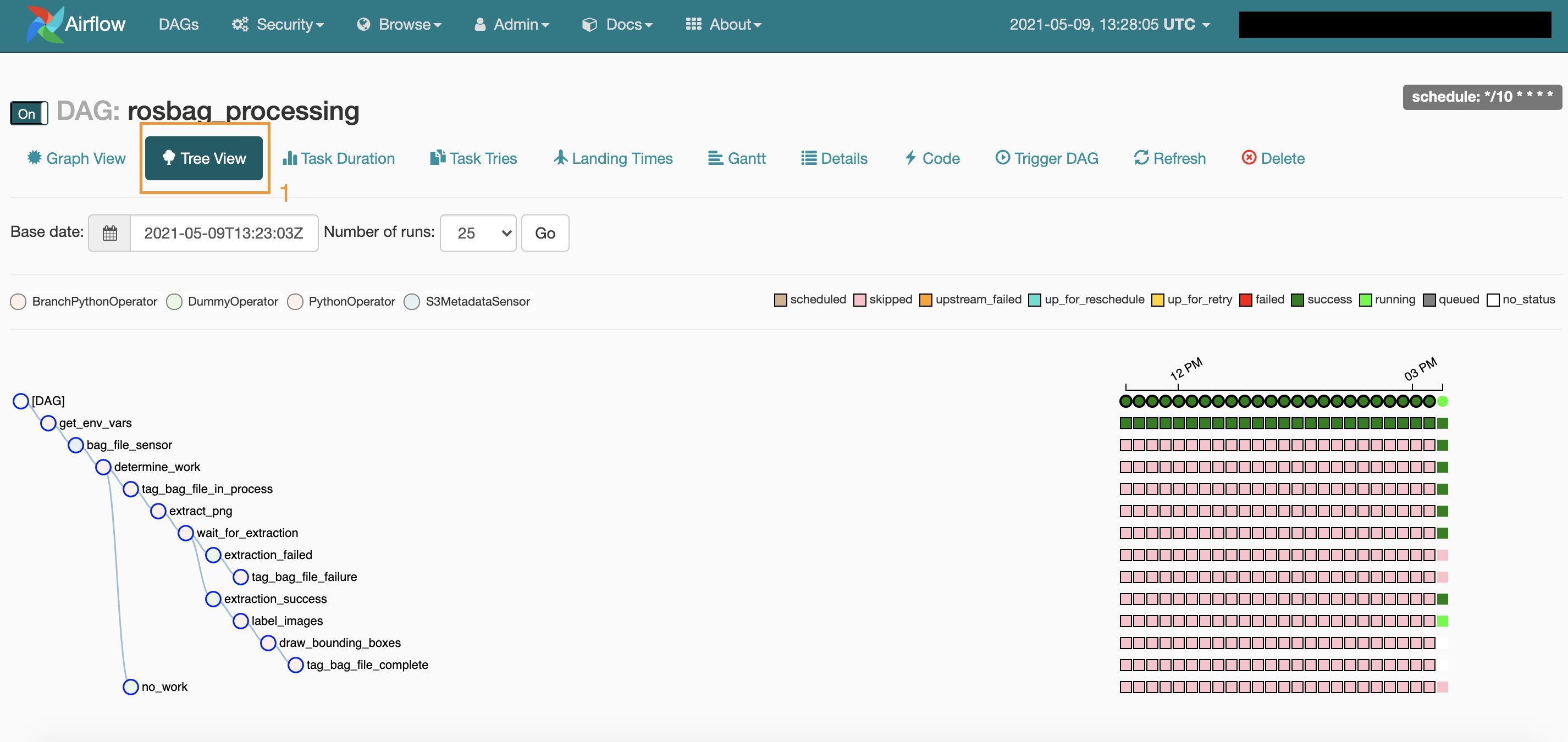The image size is (1568, 742).
Task: Click the no_work node circle
Action: [x=130, y=686]
